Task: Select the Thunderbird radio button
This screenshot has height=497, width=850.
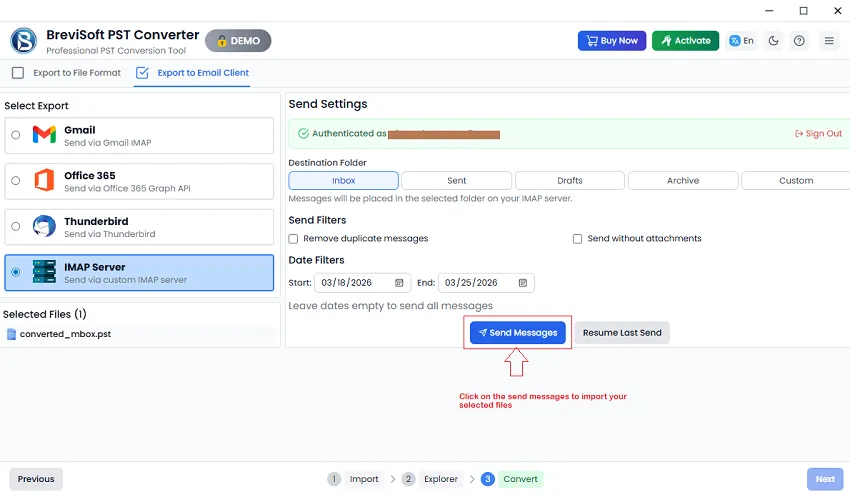Action: 16,226
